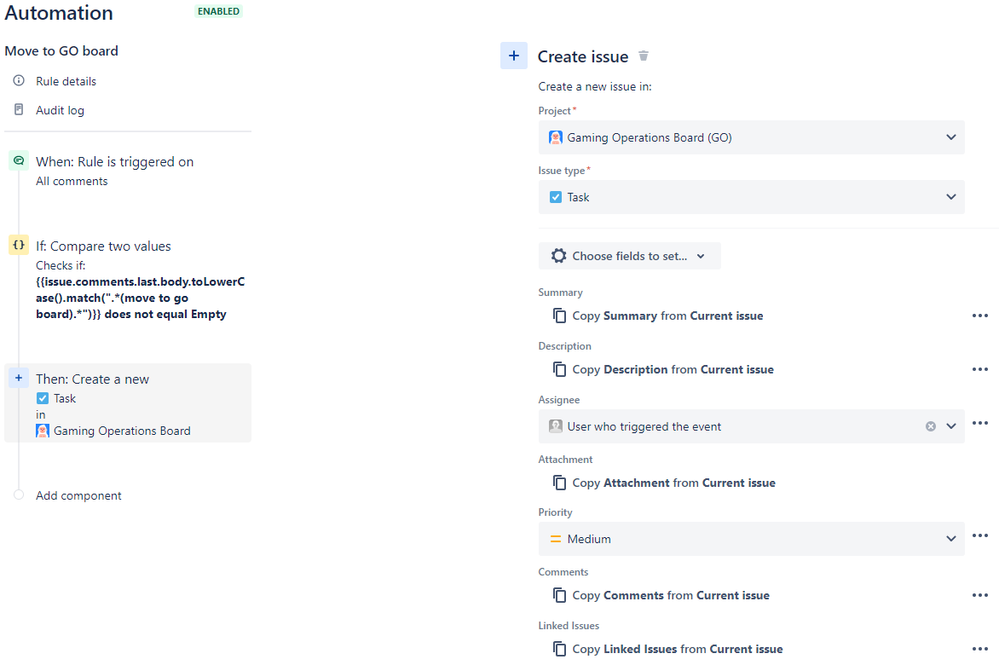Viewport: 999px width, 666px height.
Task: Click the Move to GO board rule name
Action: (61, 51)
